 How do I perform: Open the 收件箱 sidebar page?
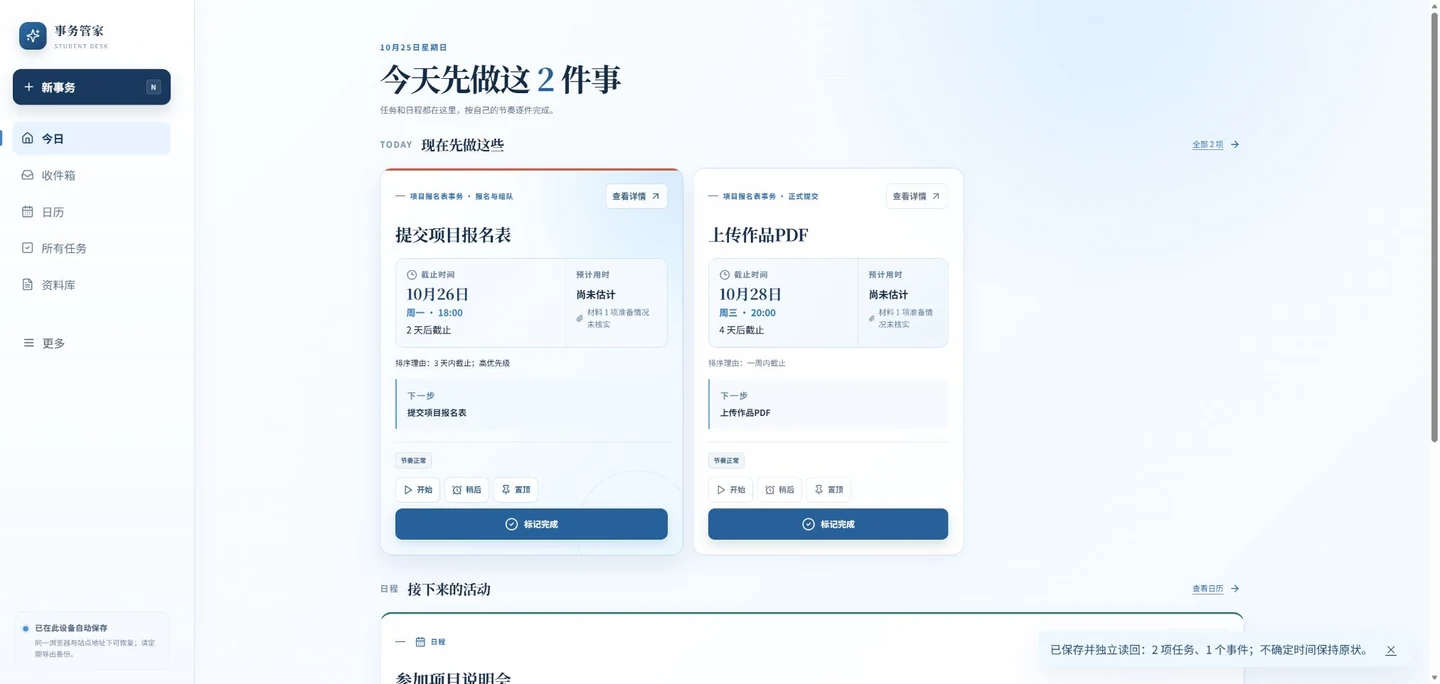[92, 175]
